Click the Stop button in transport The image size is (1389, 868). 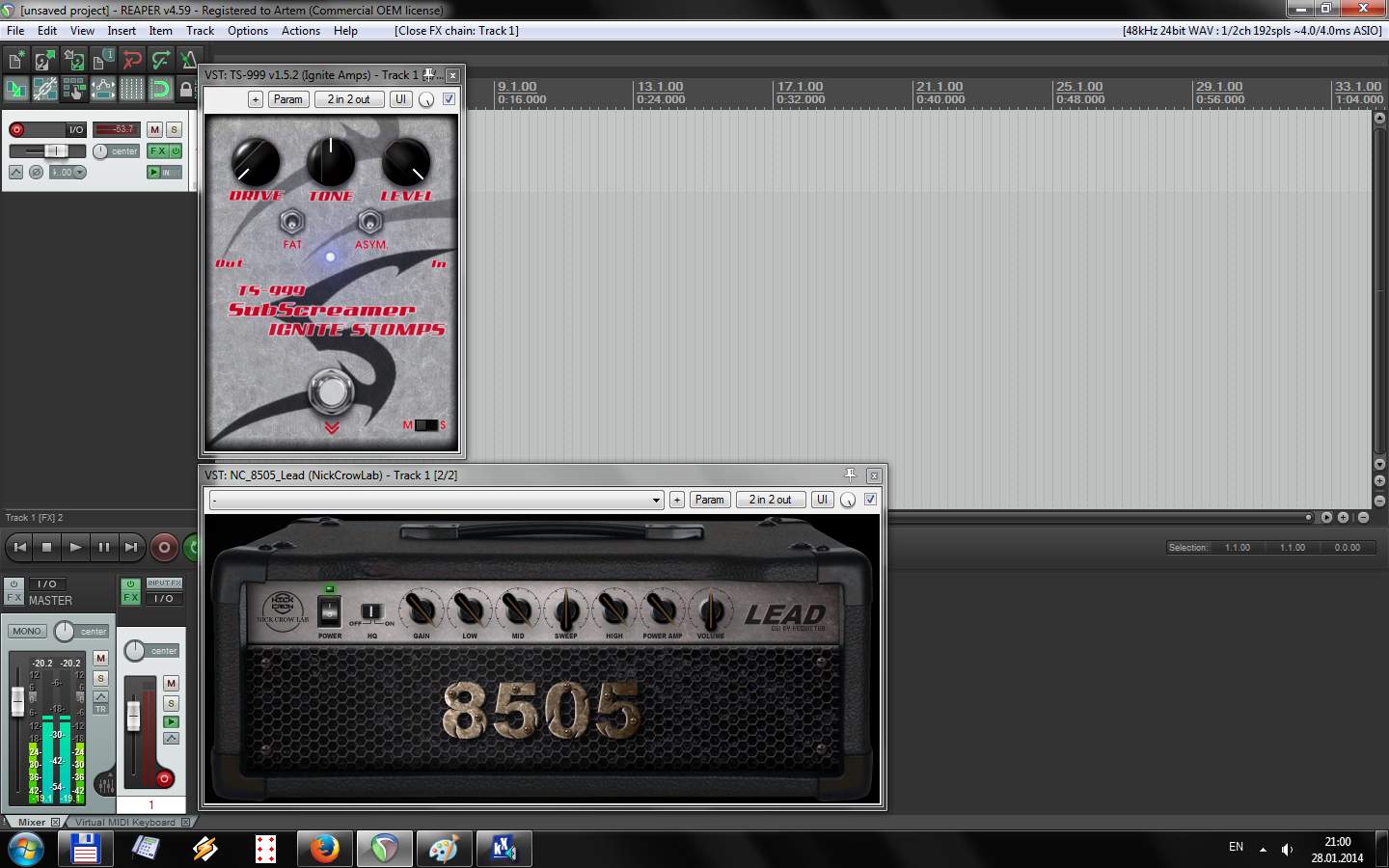(x=46, y=547)
